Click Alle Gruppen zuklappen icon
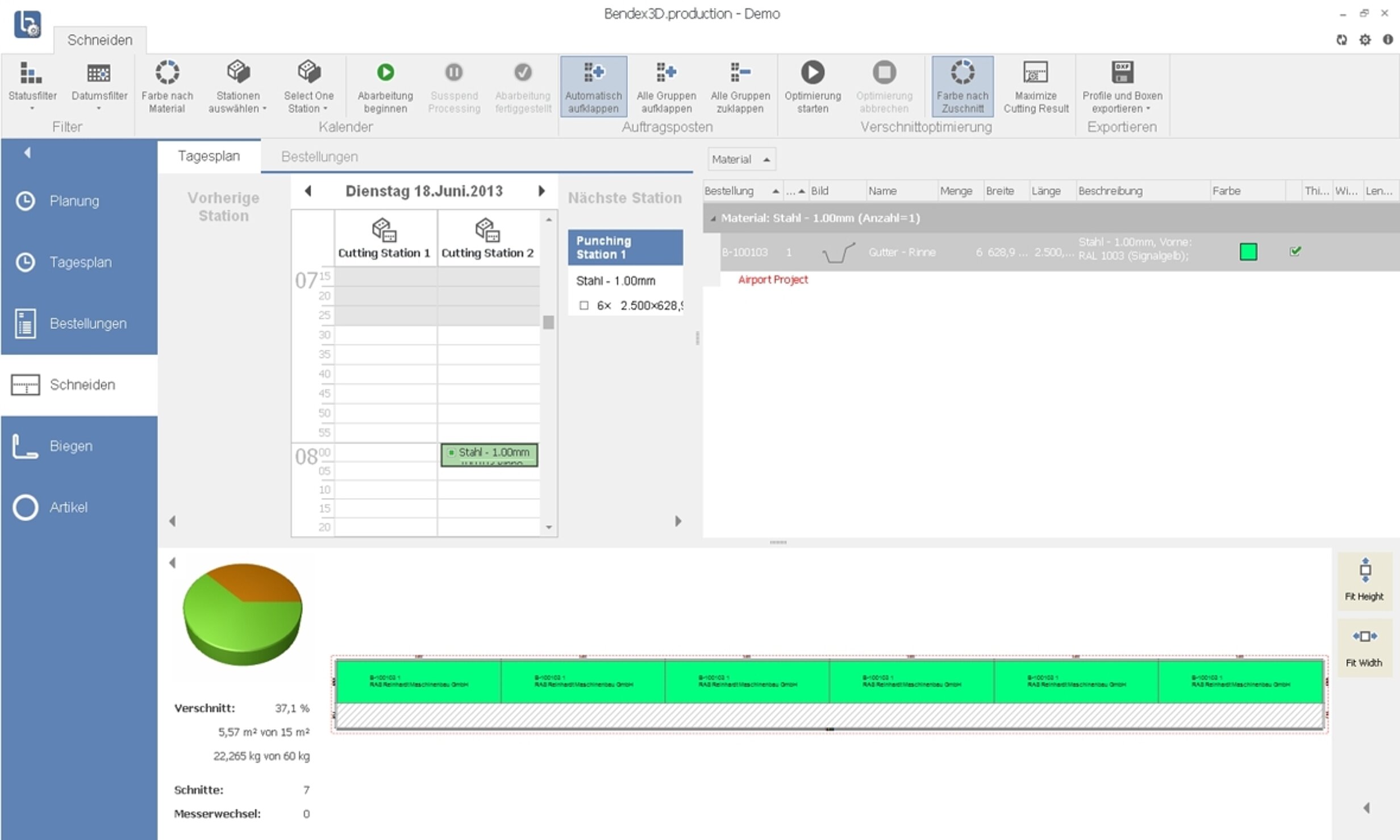1400x840 pixels. (740, 73)
